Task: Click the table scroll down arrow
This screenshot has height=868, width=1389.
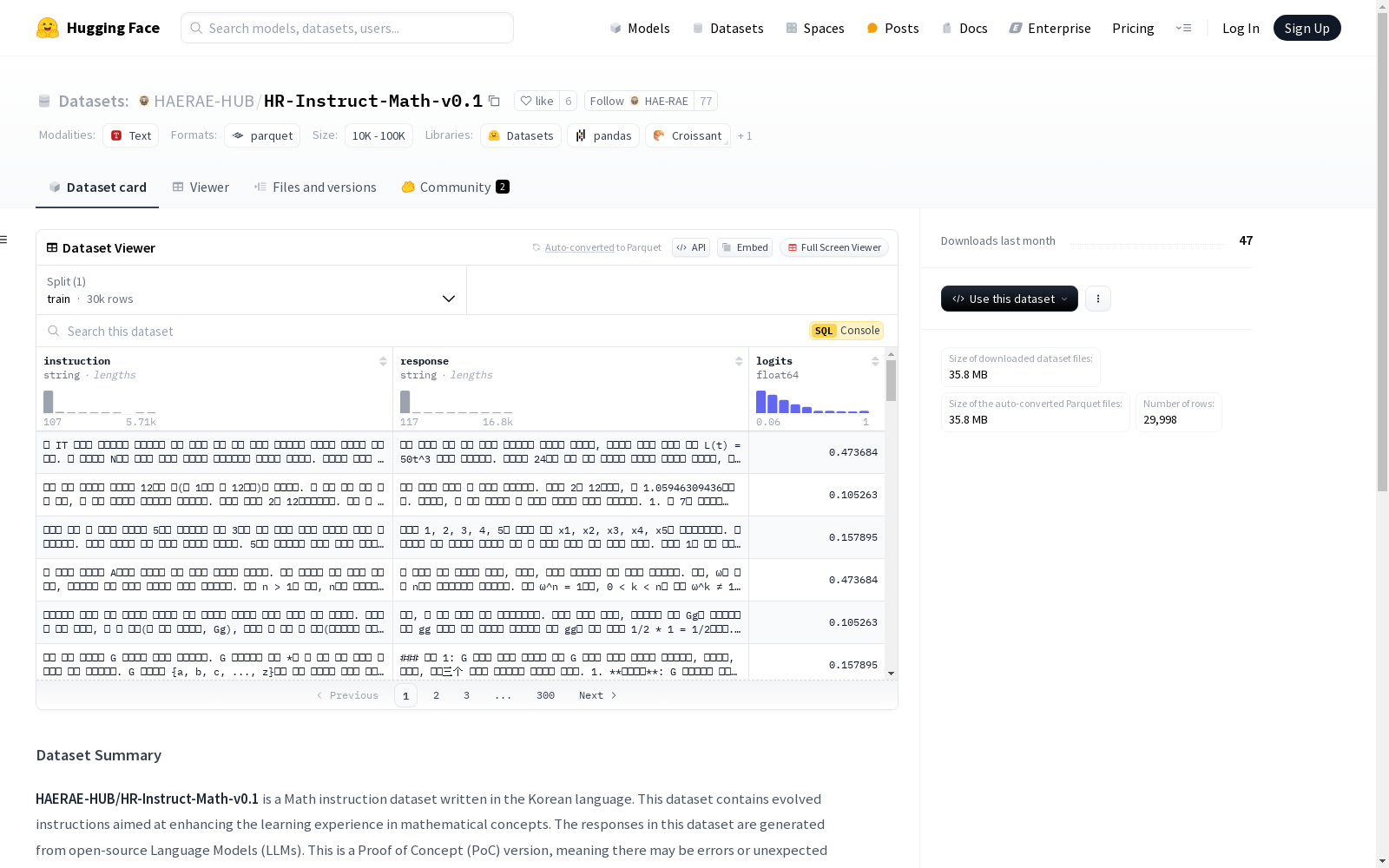Action: tap(891, 674)
